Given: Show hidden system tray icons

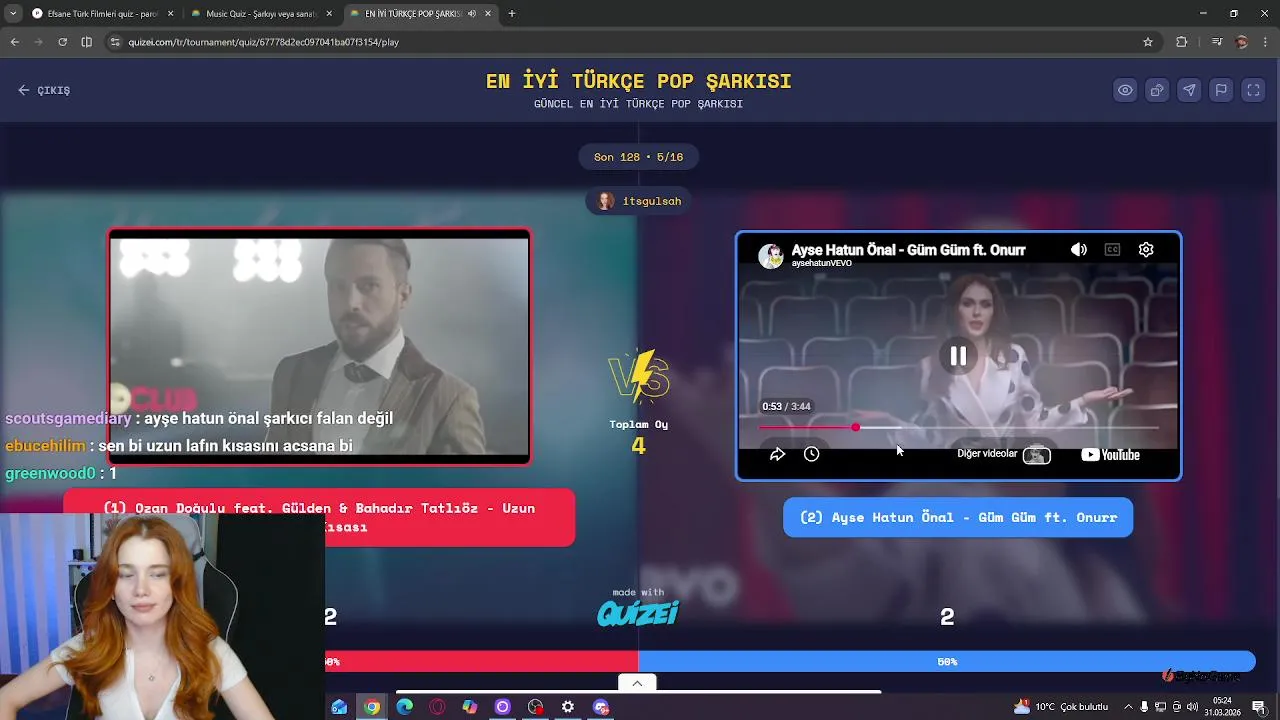Looking at the screenshot, I should tap(1128, 707).
